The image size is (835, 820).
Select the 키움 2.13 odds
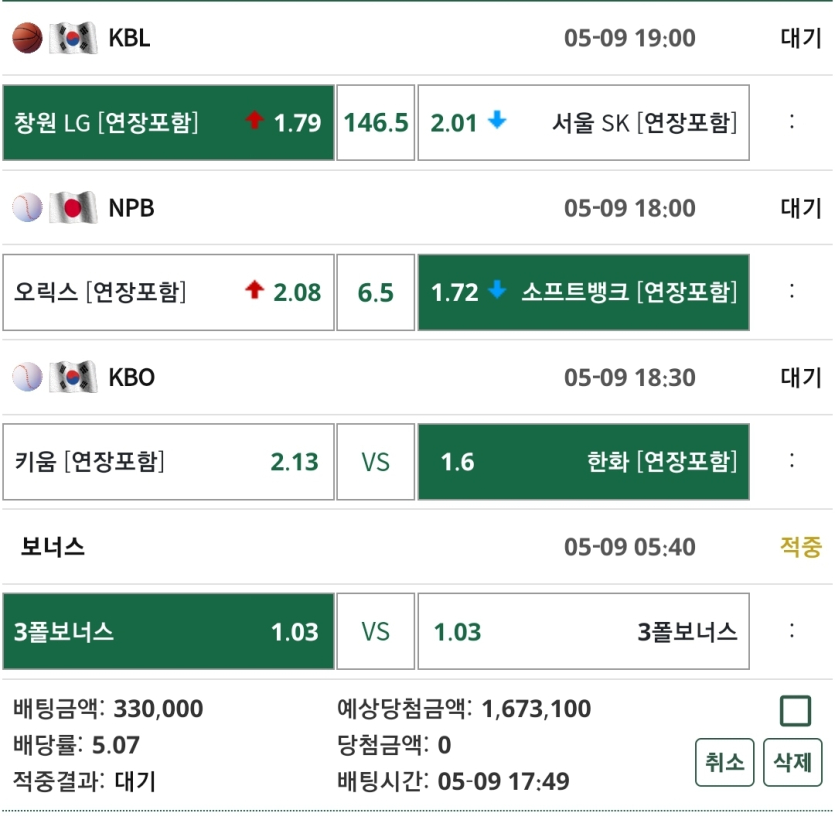click(x=168, y=461)
